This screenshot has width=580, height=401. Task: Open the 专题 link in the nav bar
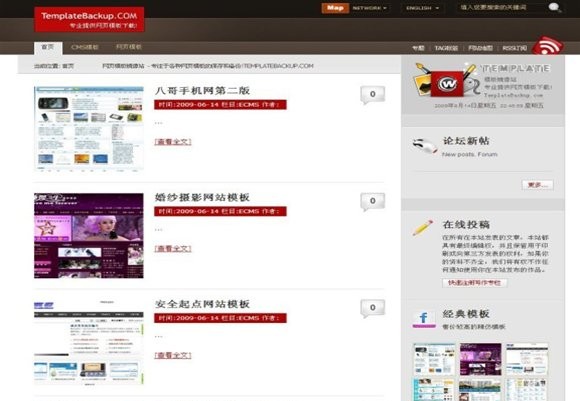[418, 48]
